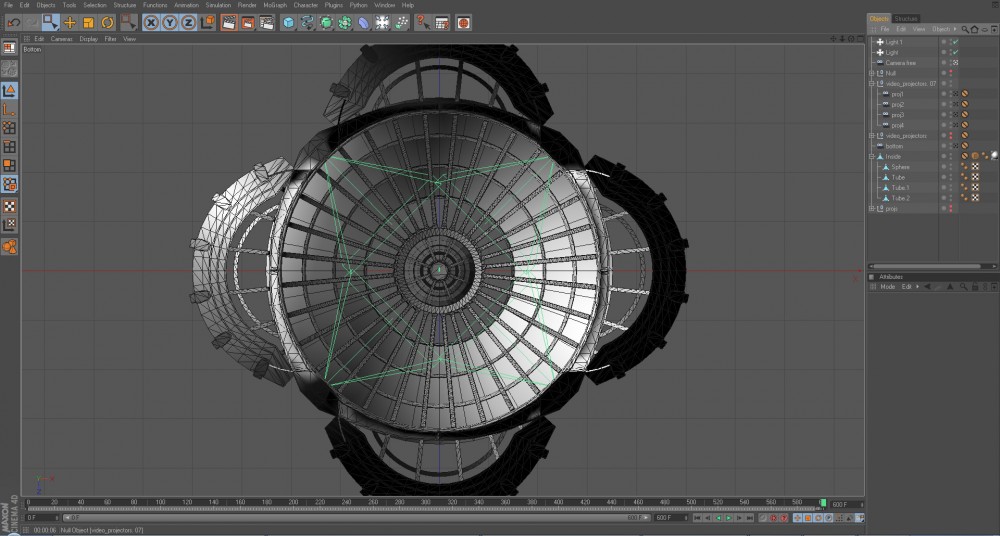Image resolution: width=1000 pixels, height=536 pixels.
Task: Collapse the Inside object group
Action: (x=872, y=156)
